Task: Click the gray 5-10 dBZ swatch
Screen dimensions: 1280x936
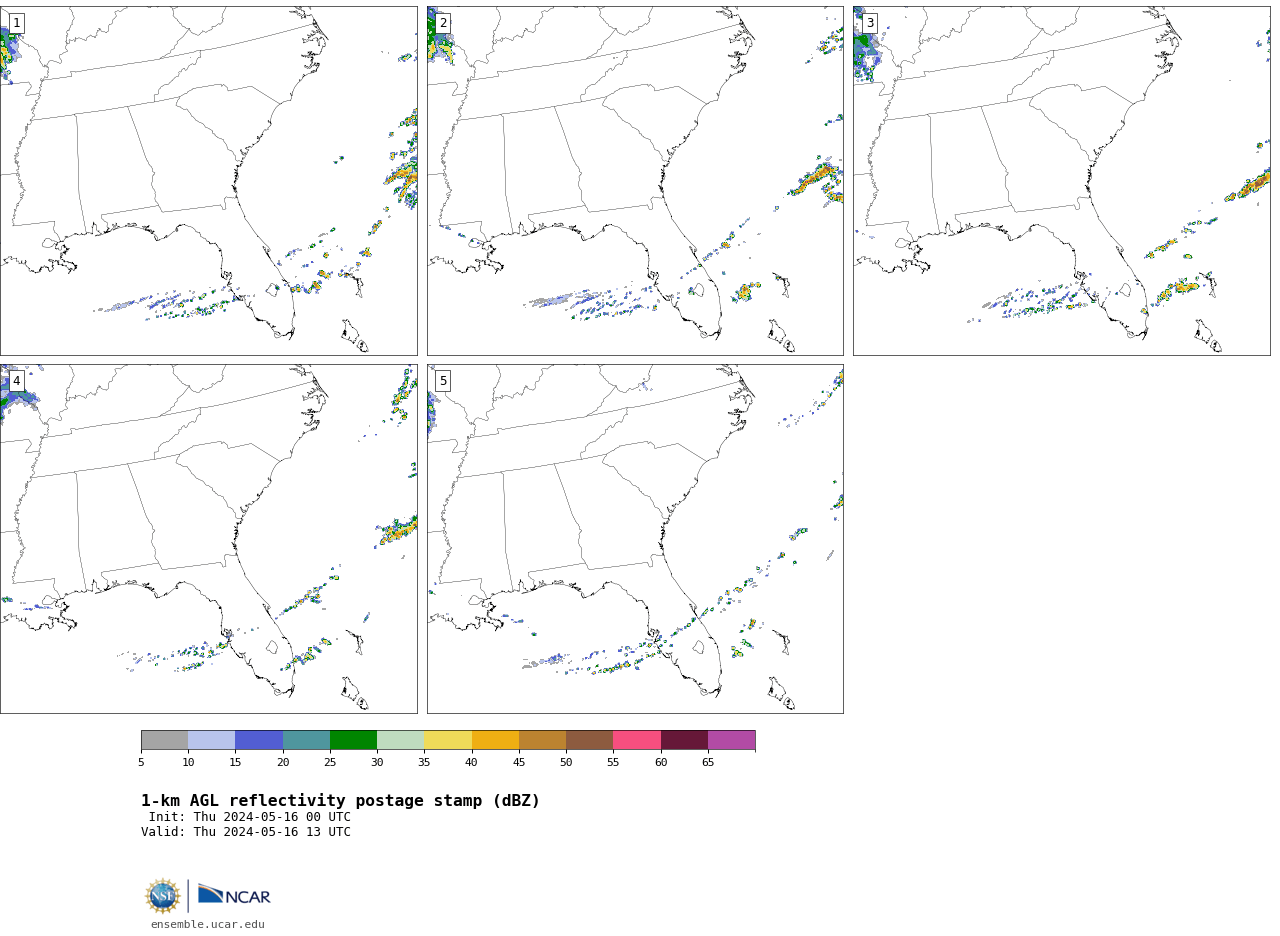Action: click(164, 740)
